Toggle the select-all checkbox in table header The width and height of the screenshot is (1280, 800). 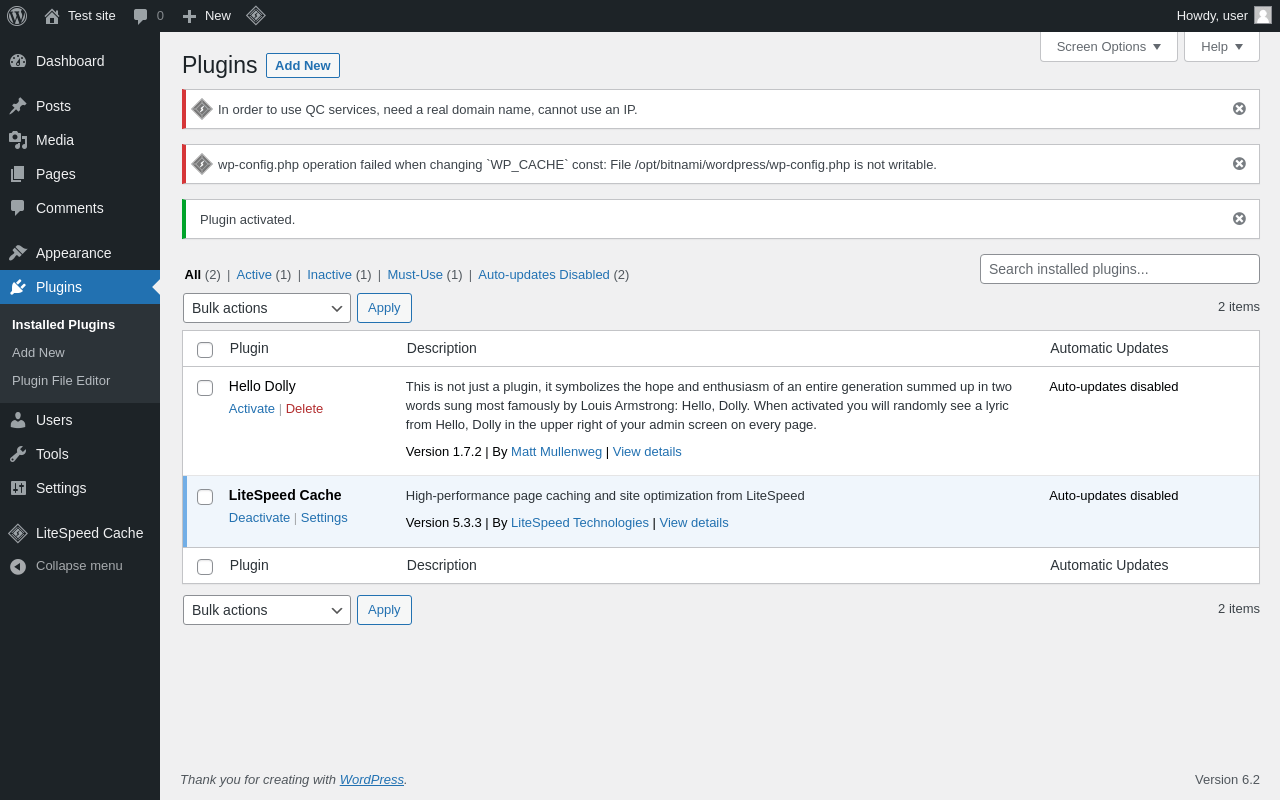pos(205,350)
